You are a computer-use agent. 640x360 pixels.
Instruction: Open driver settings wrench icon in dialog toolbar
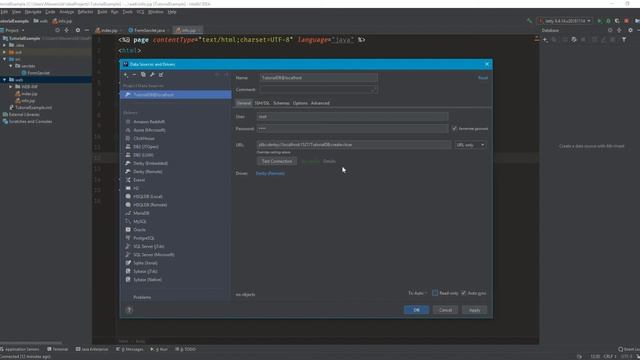tap(152, 75)
